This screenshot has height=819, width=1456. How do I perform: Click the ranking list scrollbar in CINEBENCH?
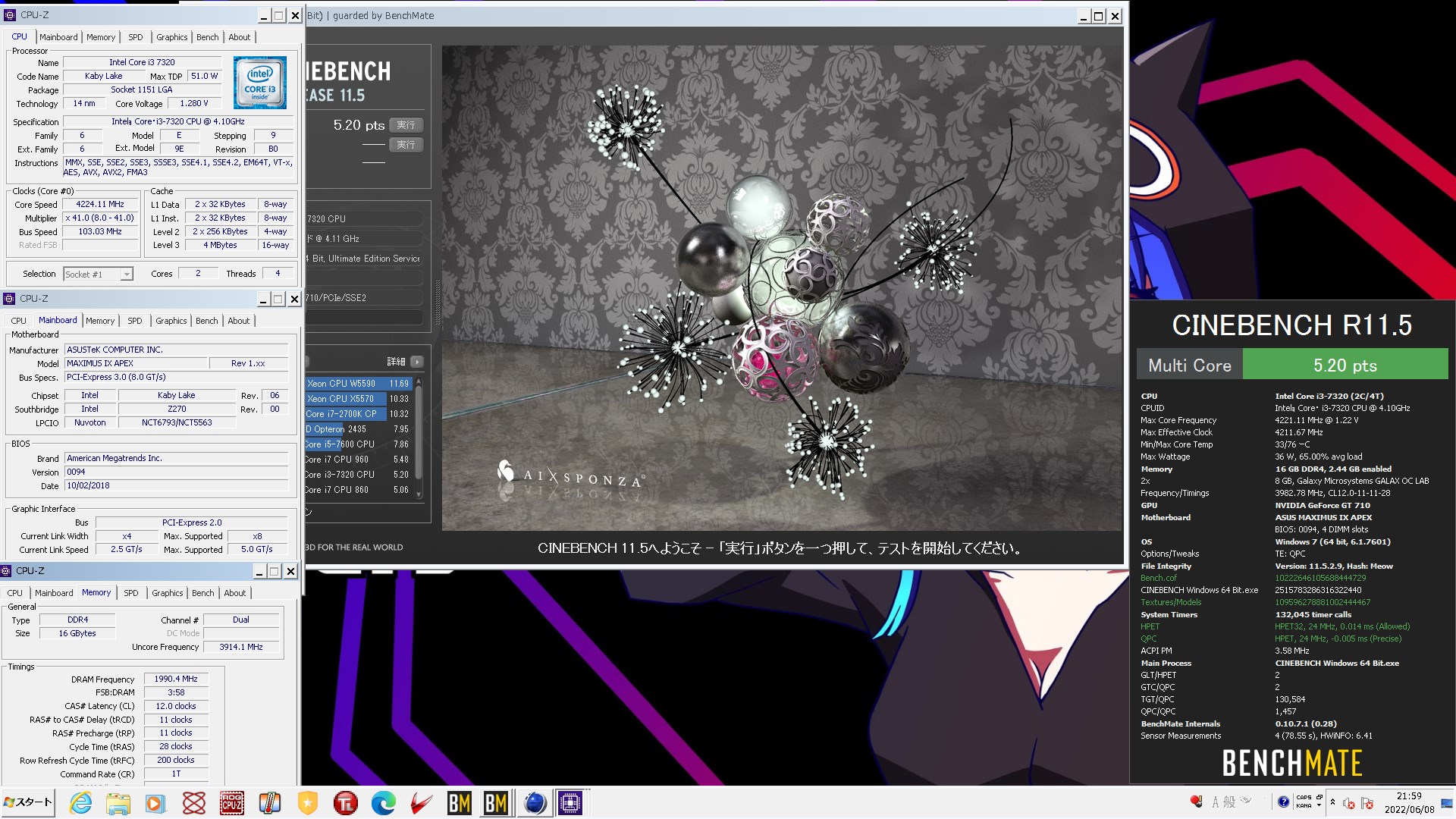(418, 438)
